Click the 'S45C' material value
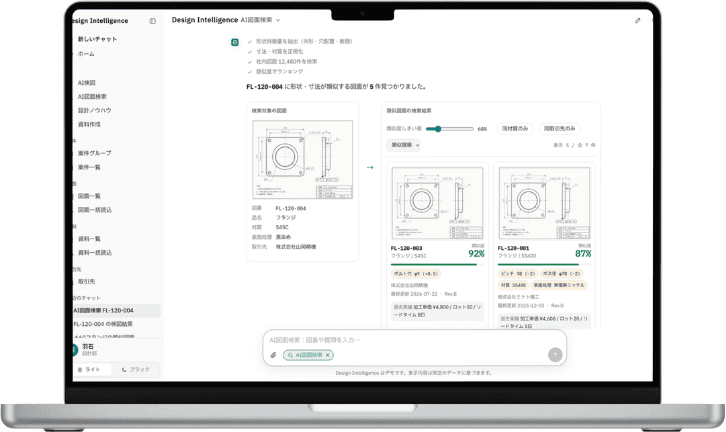 coord(282,227)
